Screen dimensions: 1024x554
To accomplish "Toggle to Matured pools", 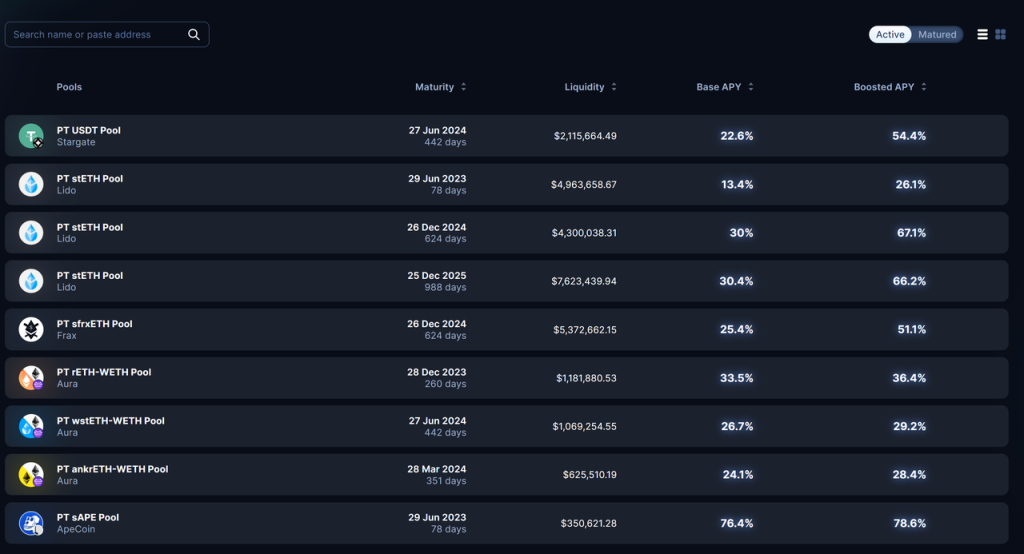I will click(x=937, y=35).
